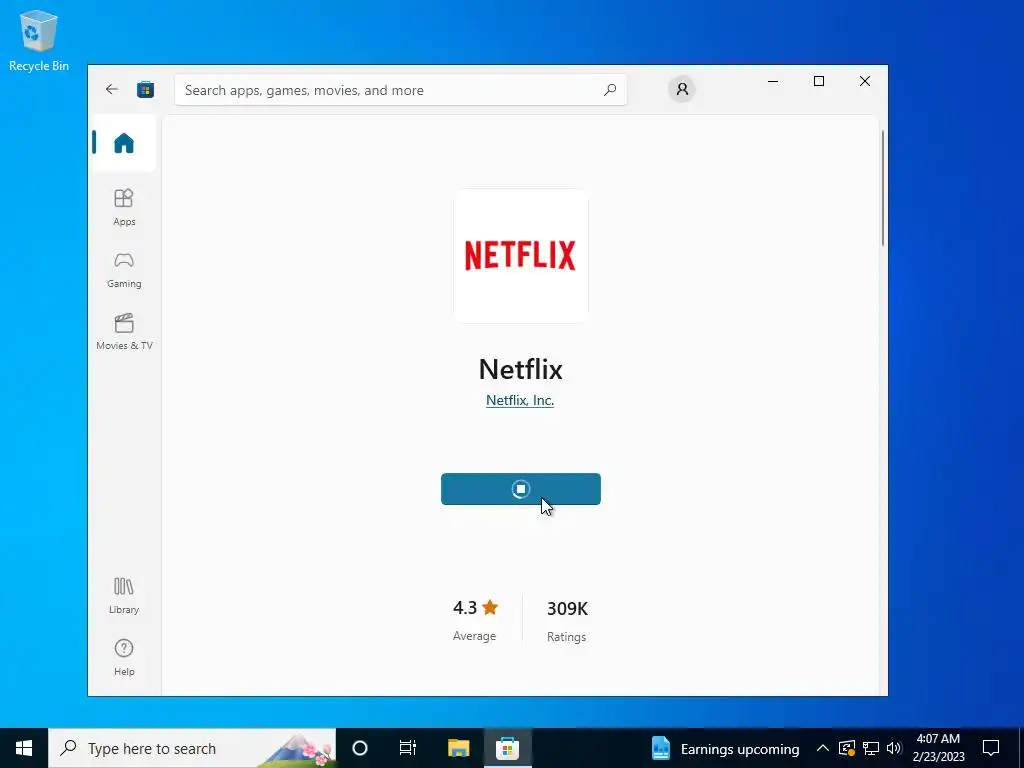Open the Gaming section in sidebar
This screenshot has width=1024, height=768.
click(x=124, y=269)
